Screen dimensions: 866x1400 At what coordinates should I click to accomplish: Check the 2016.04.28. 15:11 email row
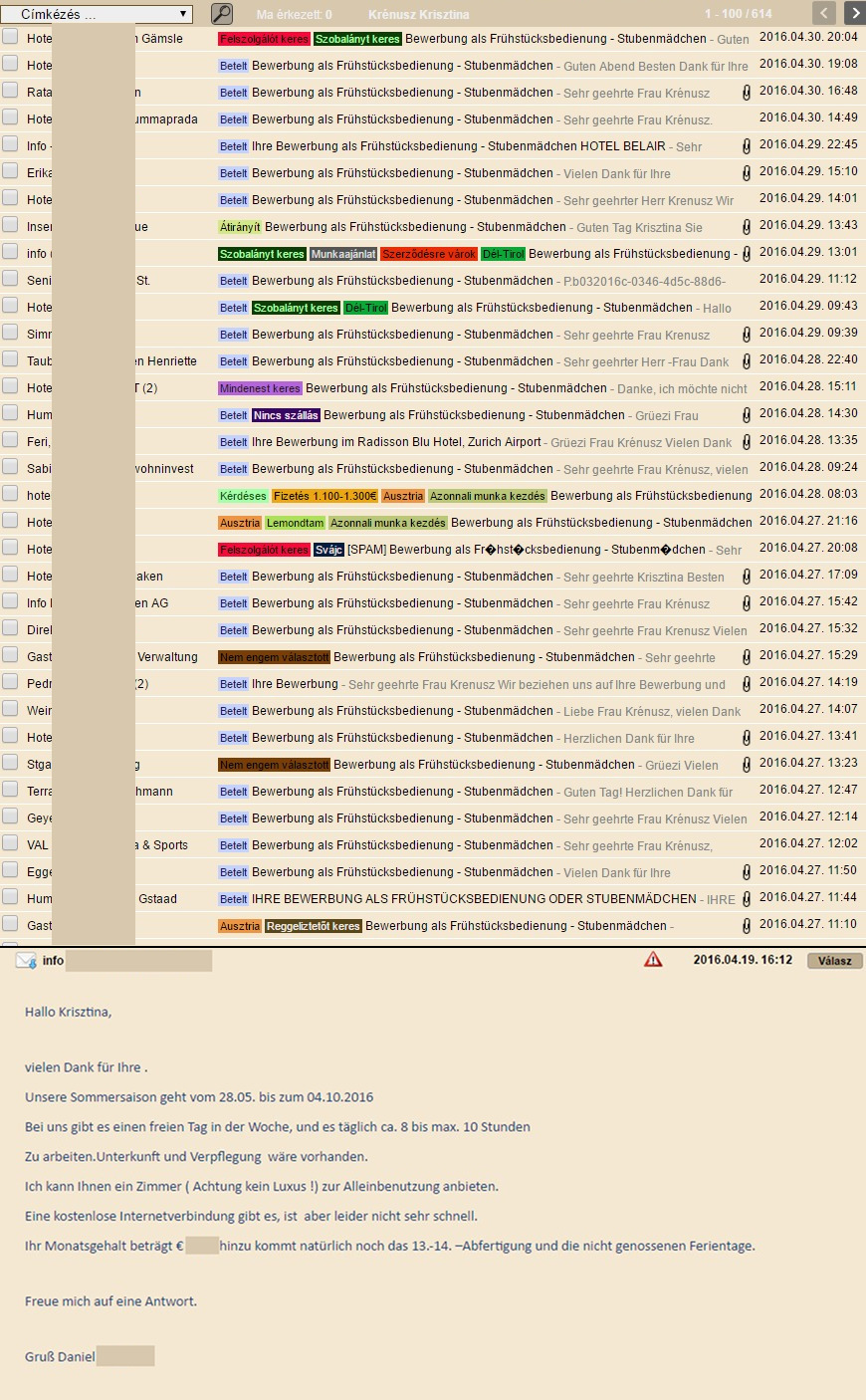point(10,386)
